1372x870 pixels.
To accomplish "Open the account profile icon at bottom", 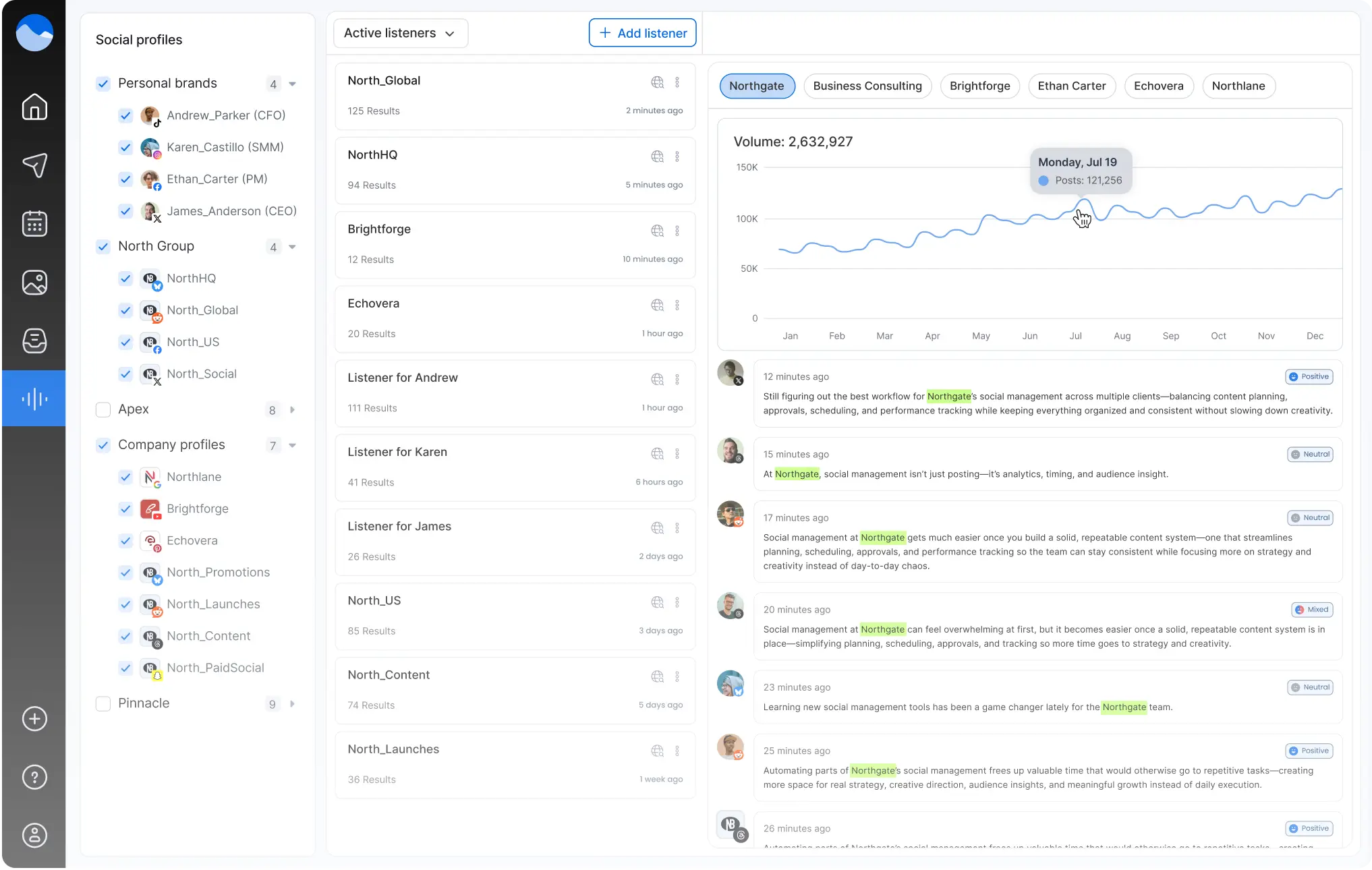I will (34, 836).
